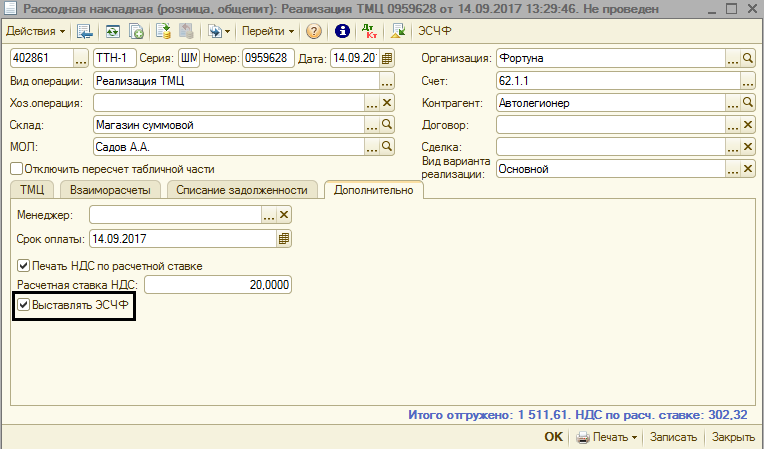
Task: Click the info icon in toolbar
Action: [x=343, y=32]
